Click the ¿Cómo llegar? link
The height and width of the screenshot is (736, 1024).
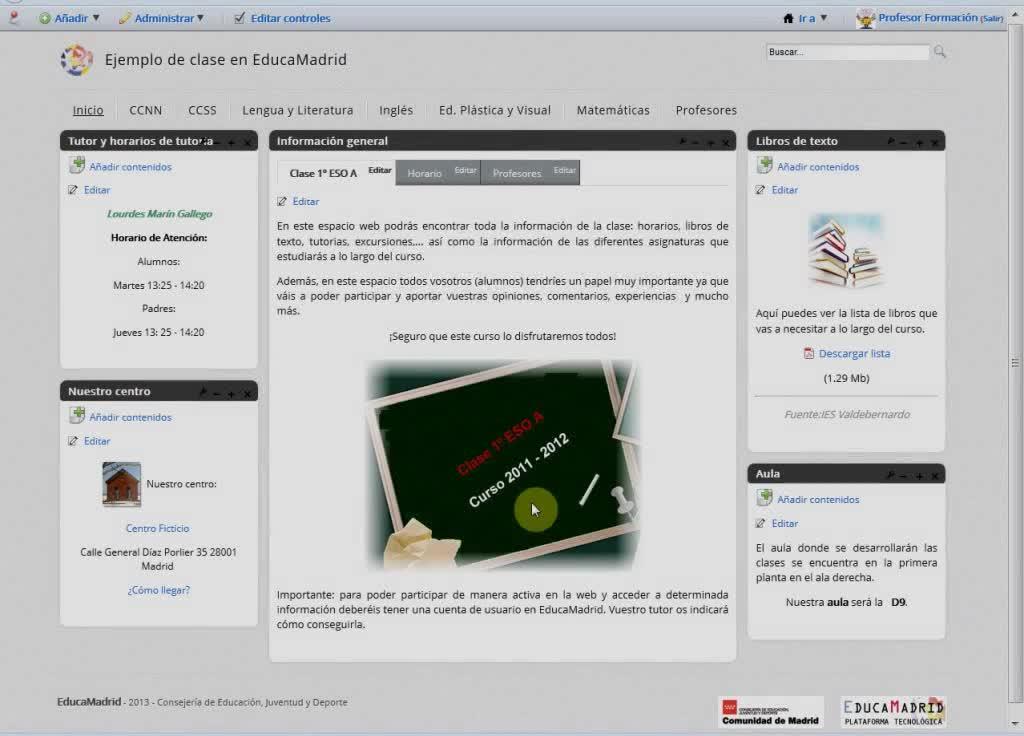[159, 590]
